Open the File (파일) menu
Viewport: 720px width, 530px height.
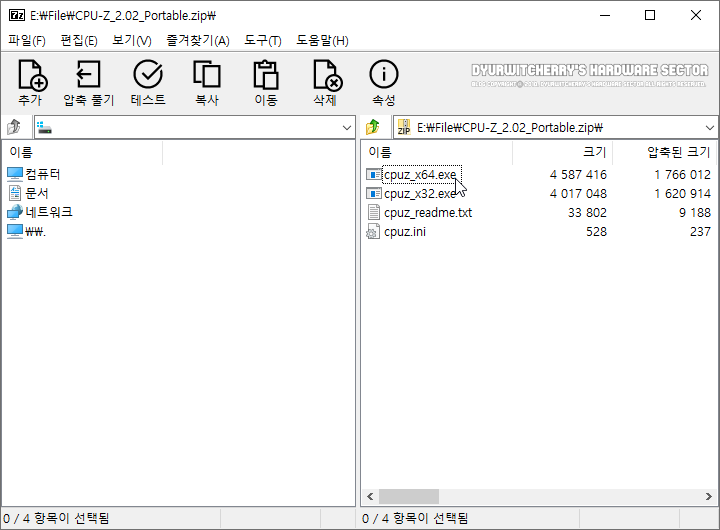coord(27,40)
